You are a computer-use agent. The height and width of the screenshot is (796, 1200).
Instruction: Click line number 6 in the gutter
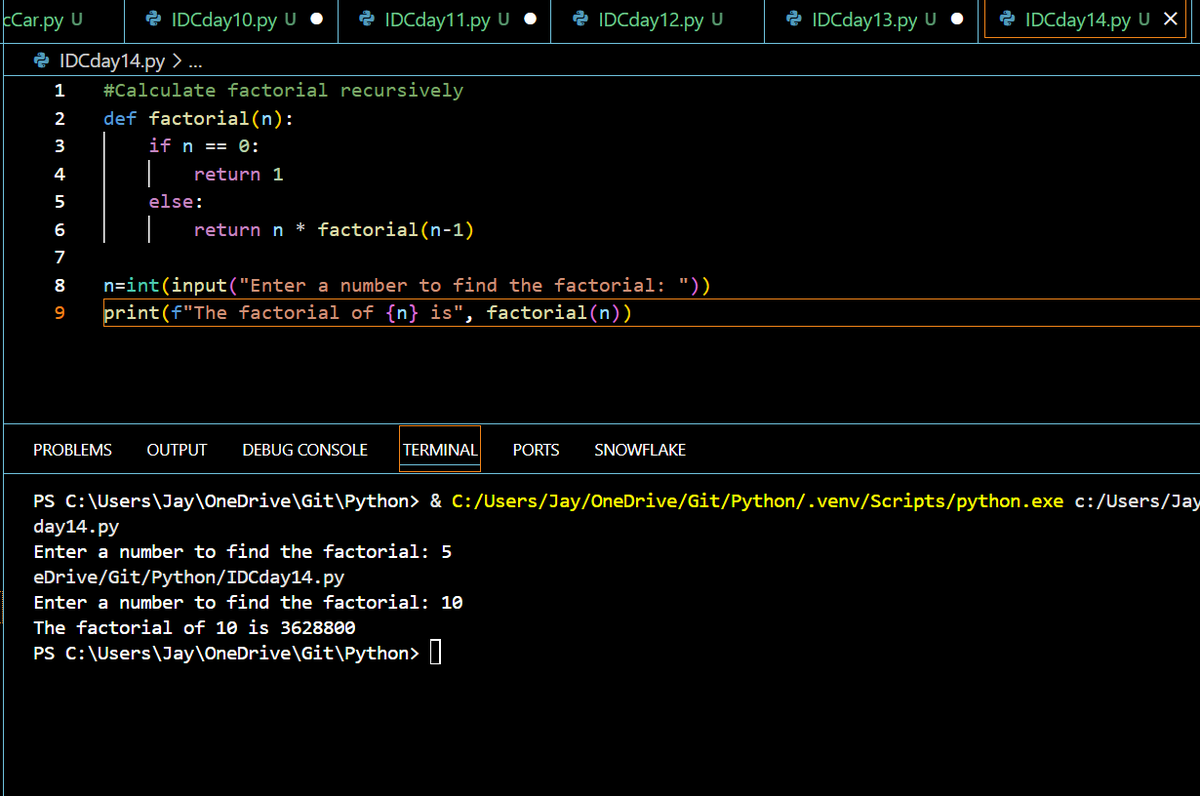(x=59, y=229)
